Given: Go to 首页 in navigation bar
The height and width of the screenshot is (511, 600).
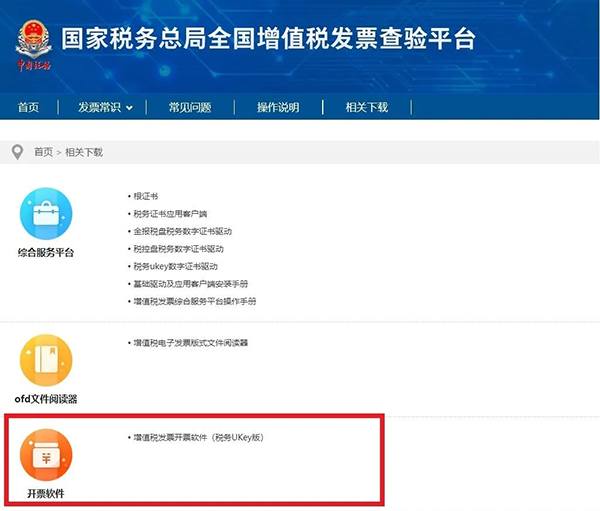Looking at the screenshot, I should click(29, 107).
